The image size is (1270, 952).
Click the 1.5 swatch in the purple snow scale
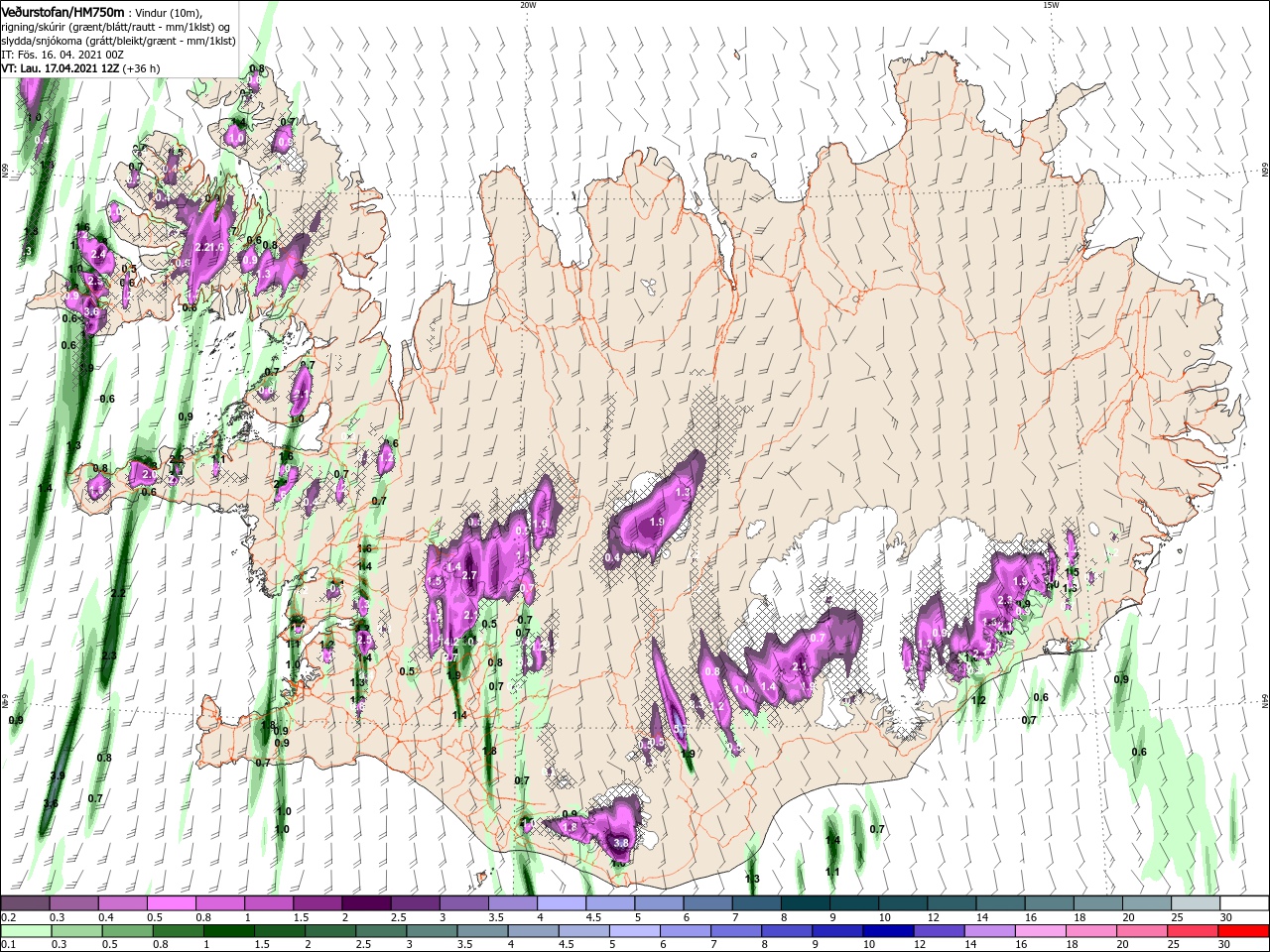click(317, 903)
